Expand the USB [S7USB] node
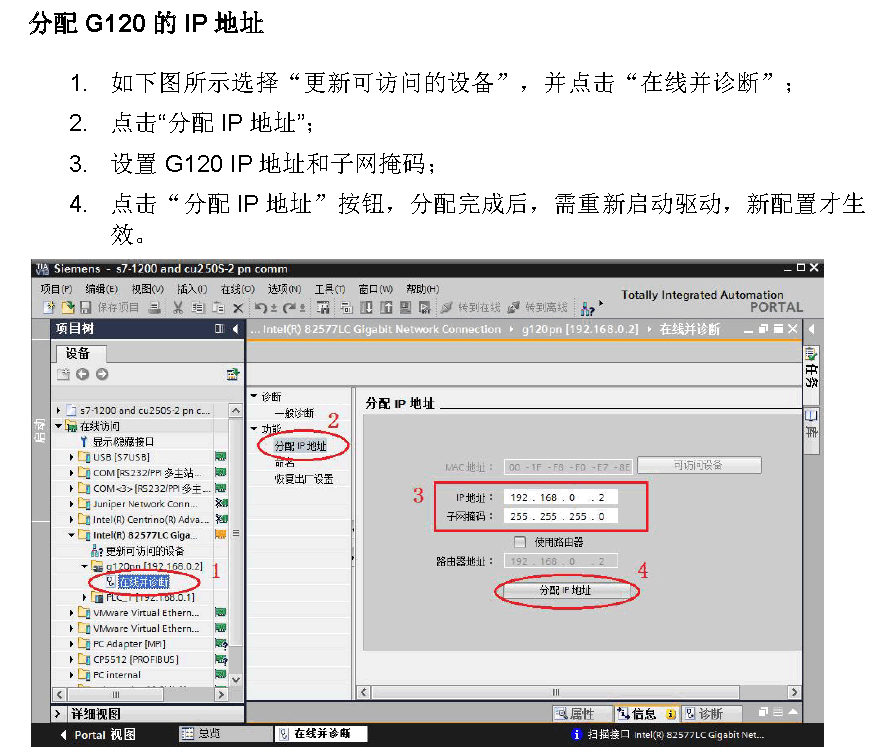Screen dimensions: 884x756 pyautogui.click(x=71, y=457)
